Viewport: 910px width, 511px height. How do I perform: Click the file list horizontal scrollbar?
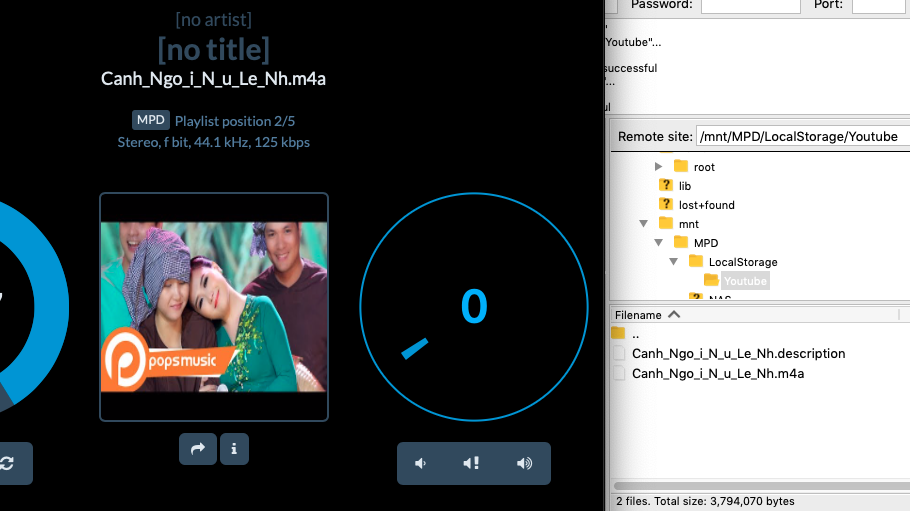pyautogui.click(x=761, y=485)
